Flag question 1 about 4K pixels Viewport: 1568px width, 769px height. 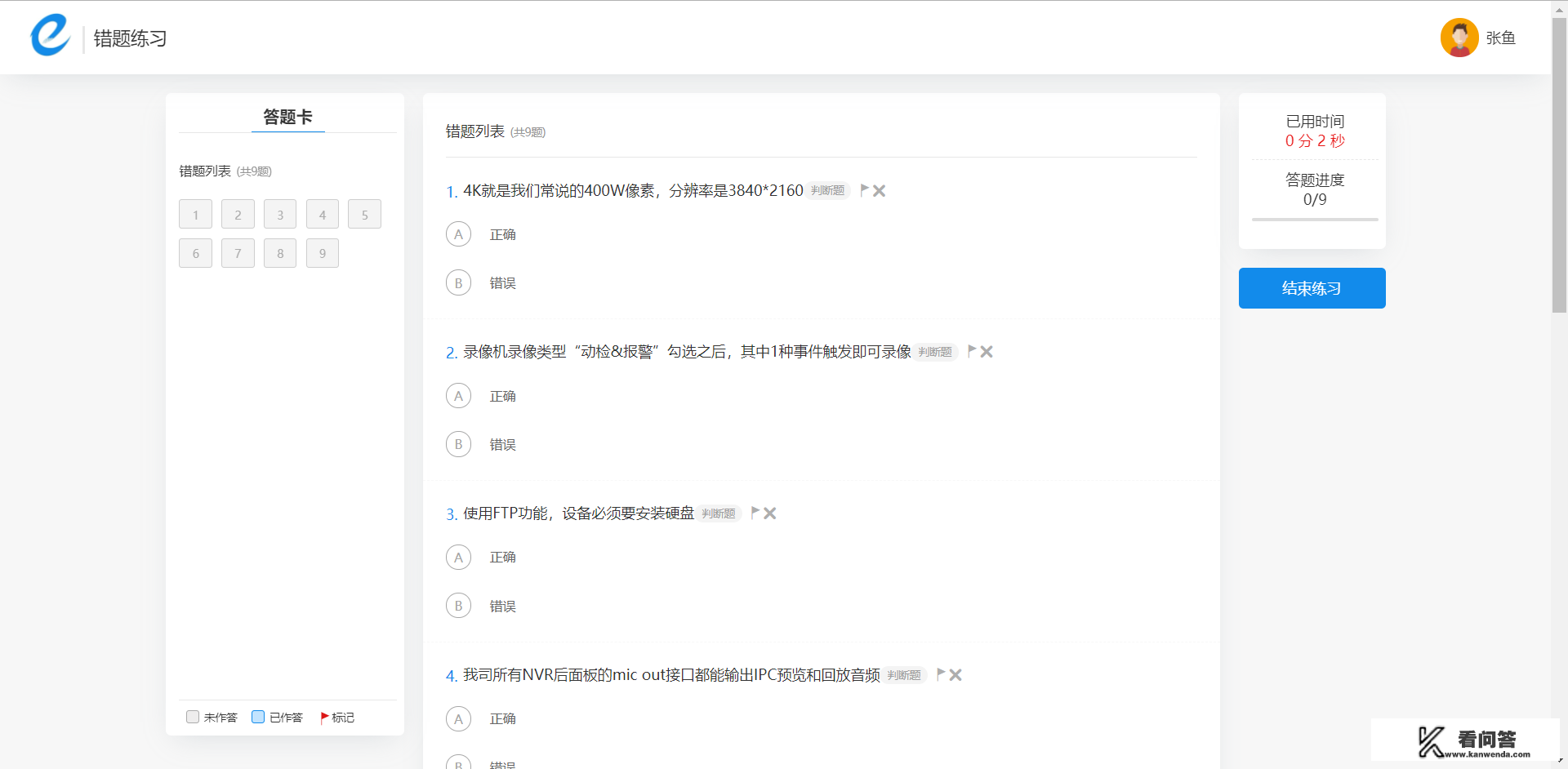click(x=864, y=190)
